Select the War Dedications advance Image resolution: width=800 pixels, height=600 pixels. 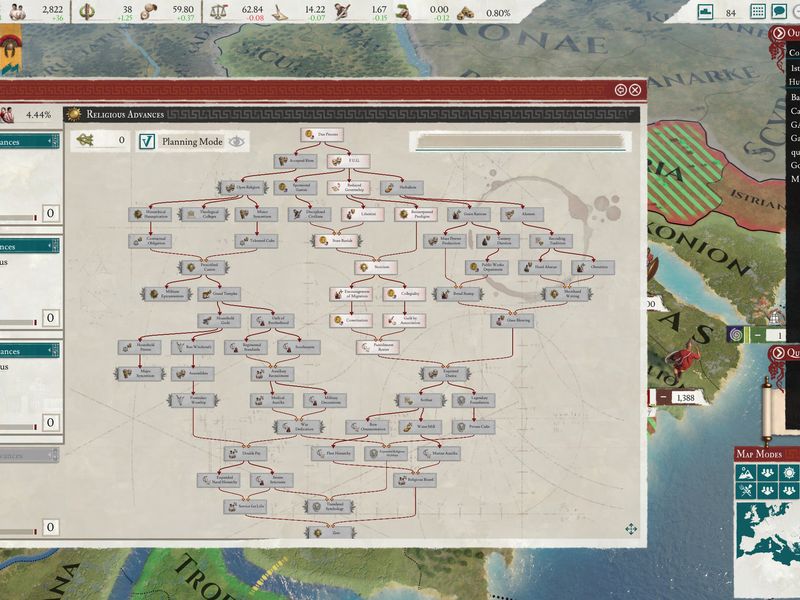pyautogui.click(x=298, y=427)
